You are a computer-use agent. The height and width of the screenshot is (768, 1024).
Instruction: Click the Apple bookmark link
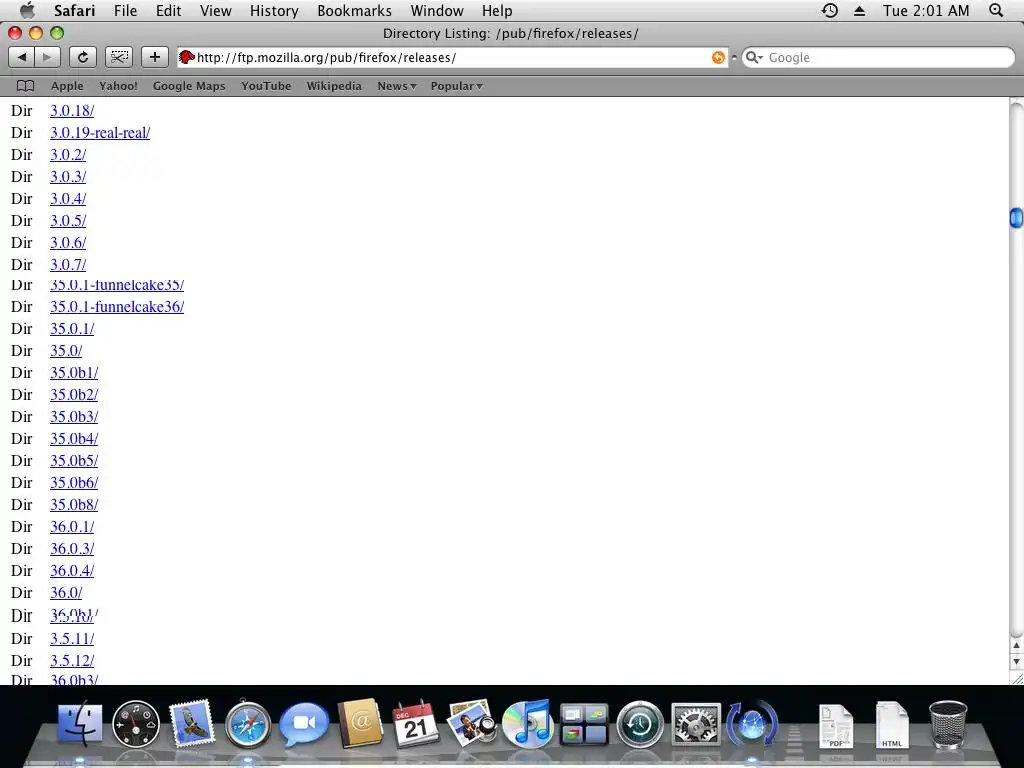point(67,86)
